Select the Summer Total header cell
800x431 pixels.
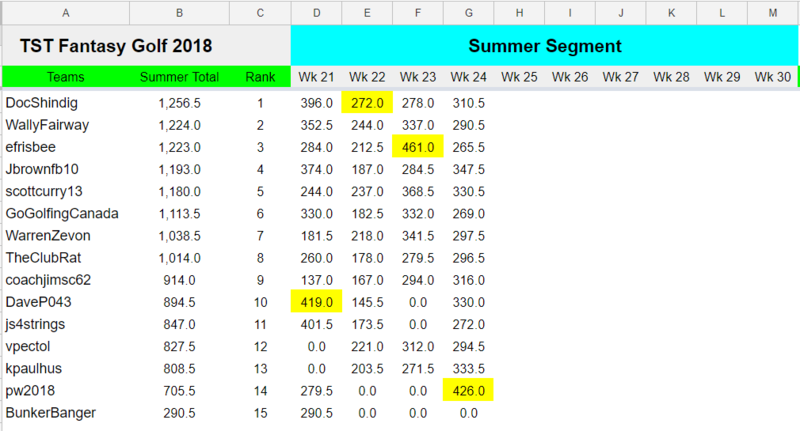(179, 77)
